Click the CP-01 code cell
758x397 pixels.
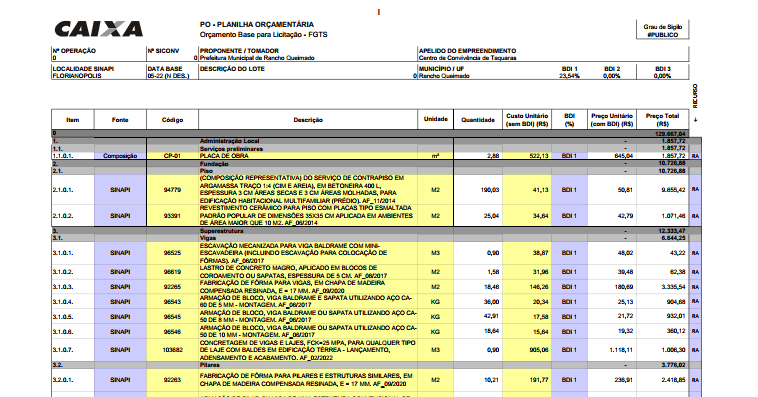173,156
